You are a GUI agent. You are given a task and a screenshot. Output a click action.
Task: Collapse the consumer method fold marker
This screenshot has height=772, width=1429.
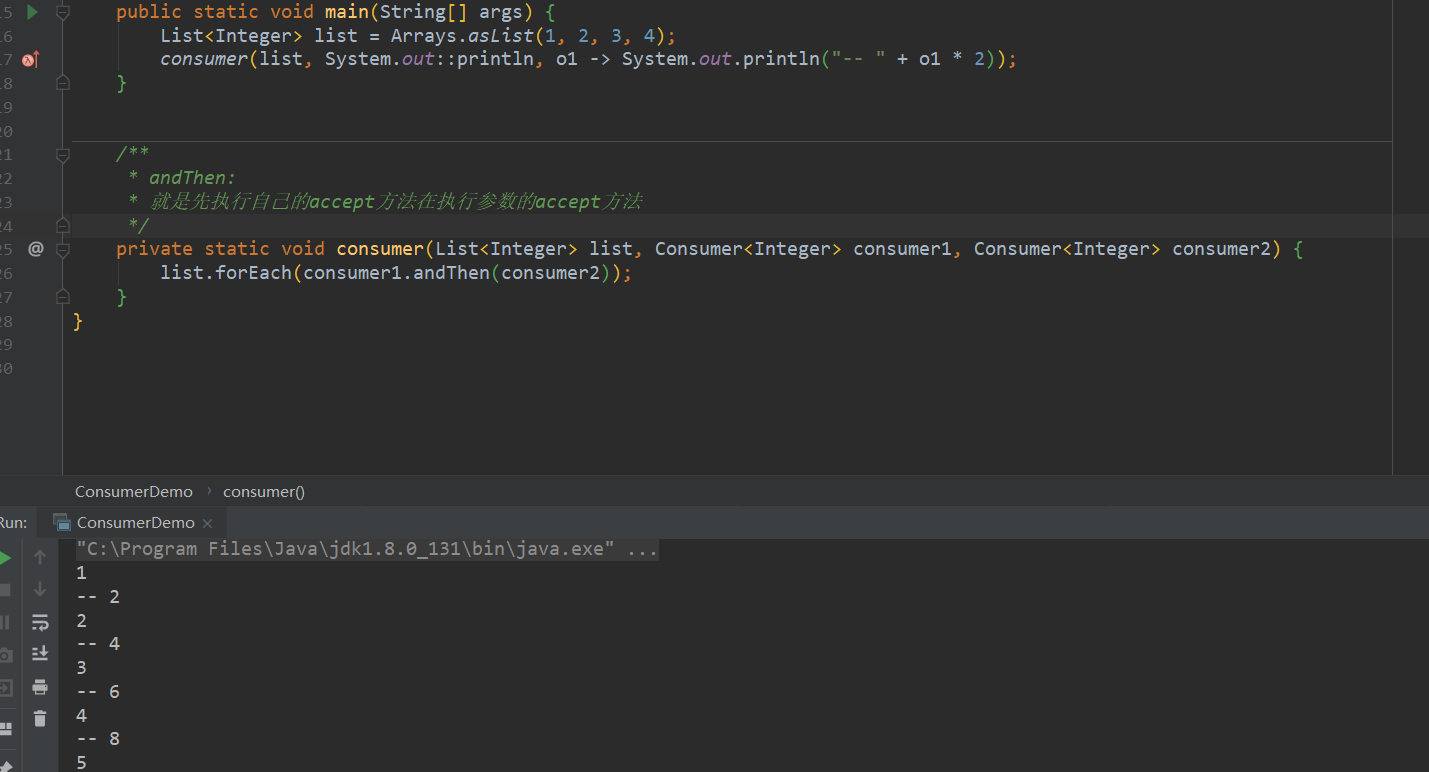pos(63,249)
